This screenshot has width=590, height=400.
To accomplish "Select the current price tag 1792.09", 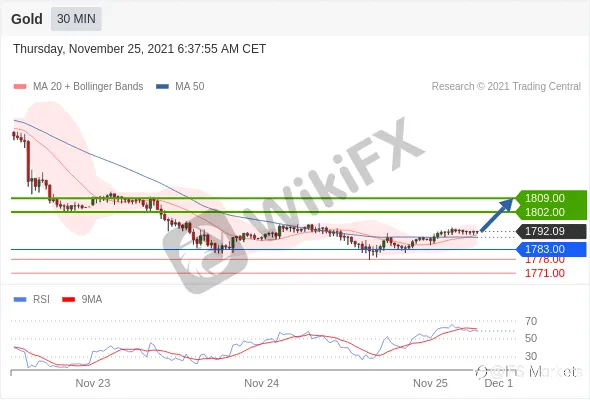I will 552,231.
